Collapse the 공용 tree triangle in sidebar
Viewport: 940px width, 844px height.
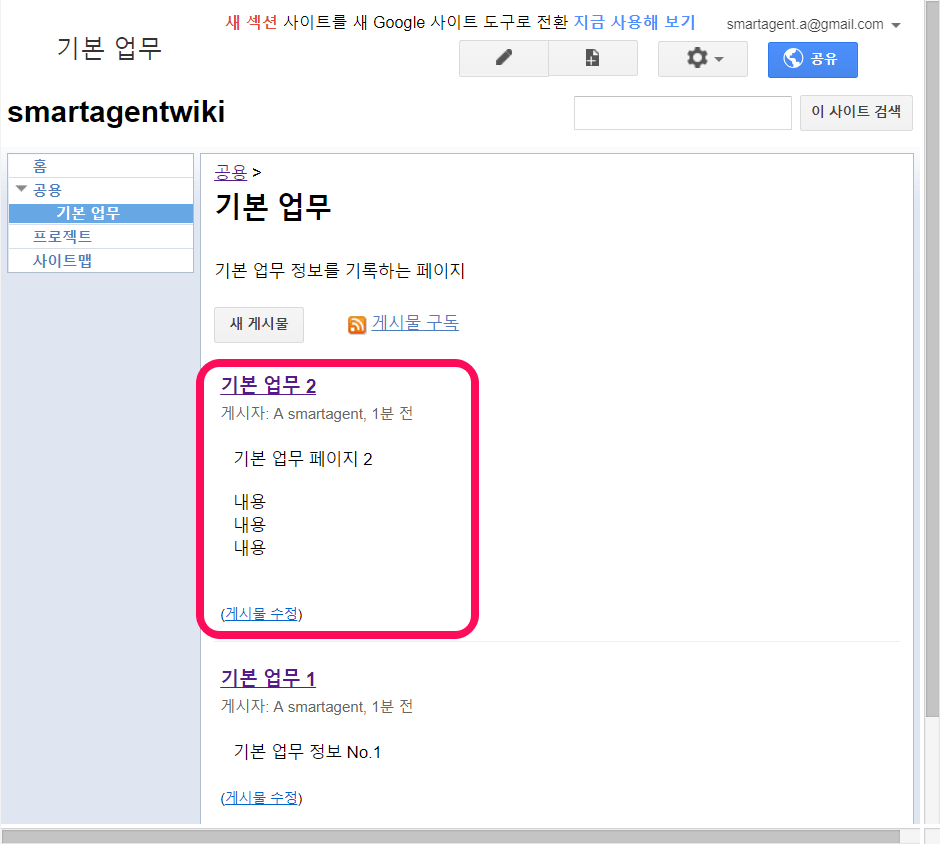tap(21, 189)
